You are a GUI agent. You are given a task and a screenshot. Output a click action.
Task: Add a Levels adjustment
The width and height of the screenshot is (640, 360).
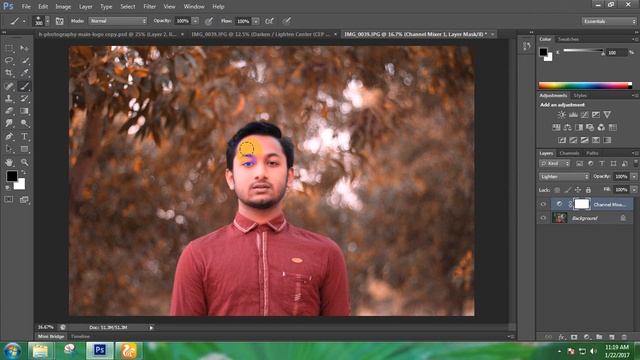pyautogui.click(x=573, y=115)
